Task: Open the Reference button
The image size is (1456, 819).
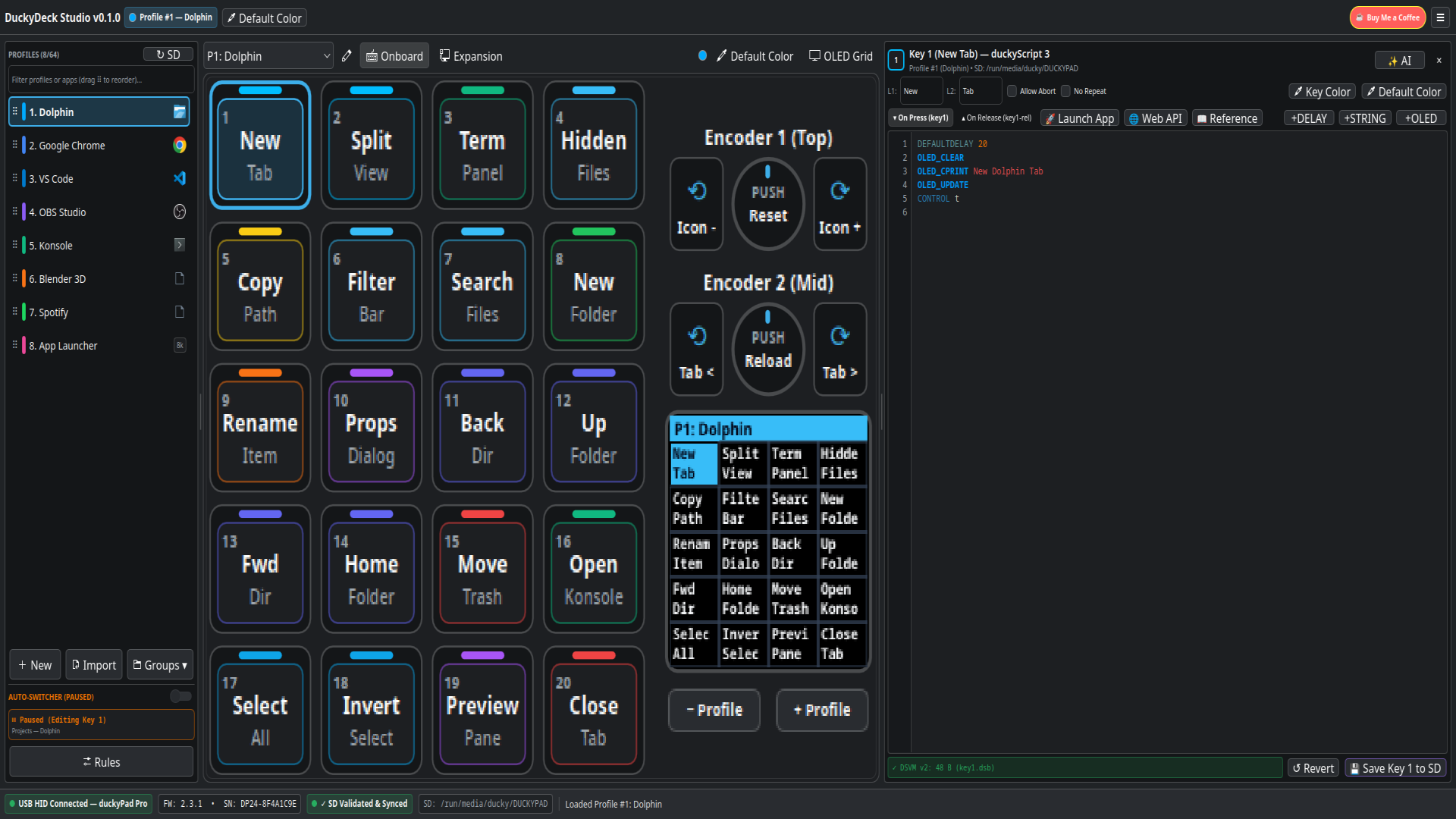Action: point(1227,118)
